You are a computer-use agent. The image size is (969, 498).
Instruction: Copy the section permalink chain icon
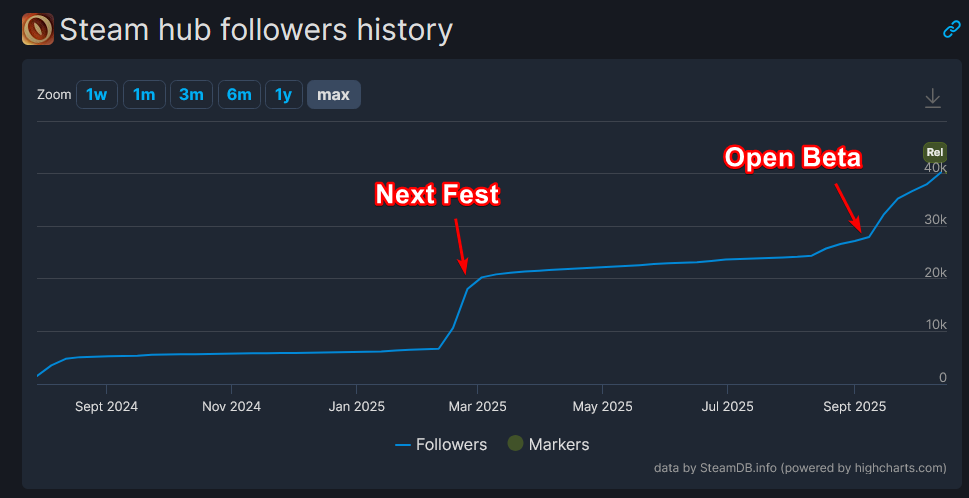click(x=951, y=30)
